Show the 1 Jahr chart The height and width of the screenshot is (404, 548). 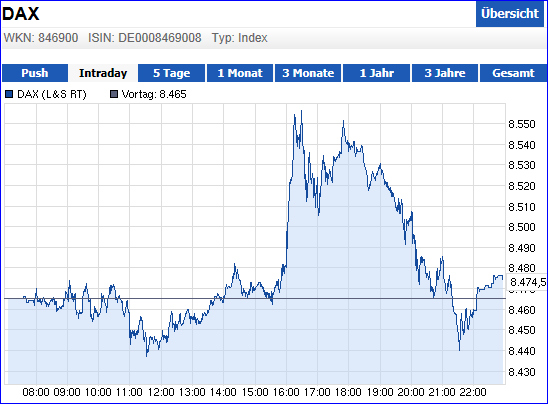pos(376,73)
